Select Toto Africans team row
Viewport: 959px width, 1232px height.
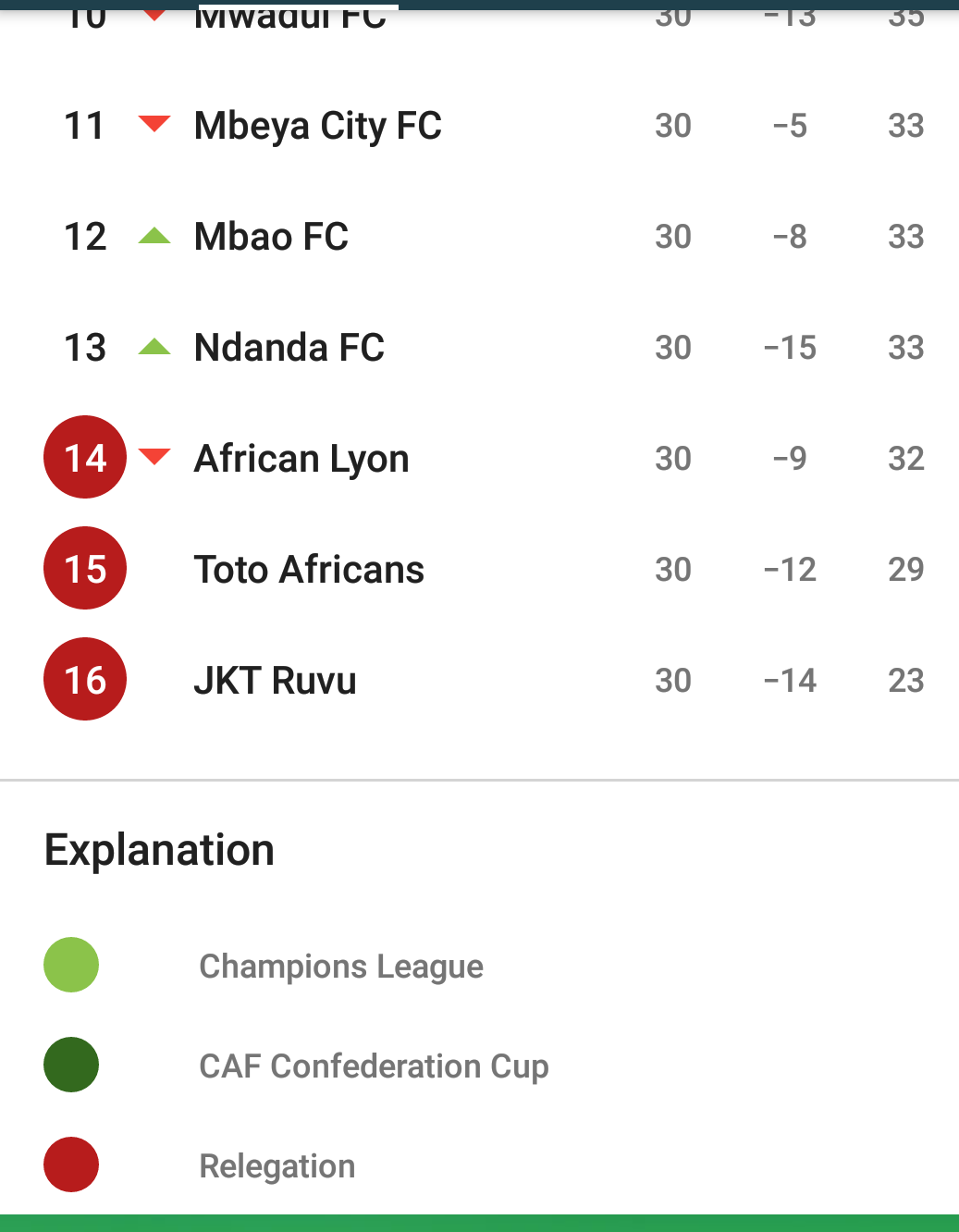pos(309,570)
